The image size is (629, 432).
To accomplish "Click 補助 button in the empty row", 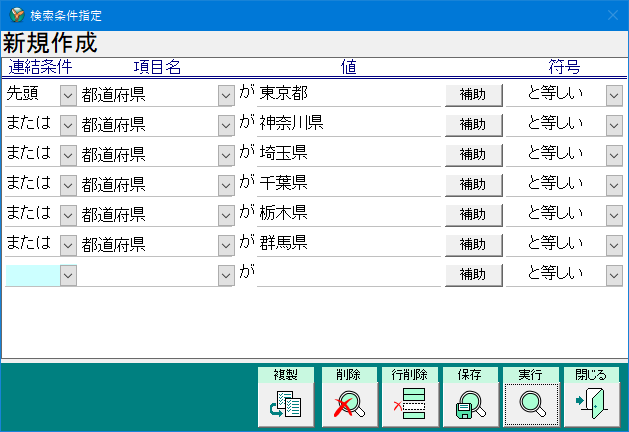I will [x=473, y=275].
